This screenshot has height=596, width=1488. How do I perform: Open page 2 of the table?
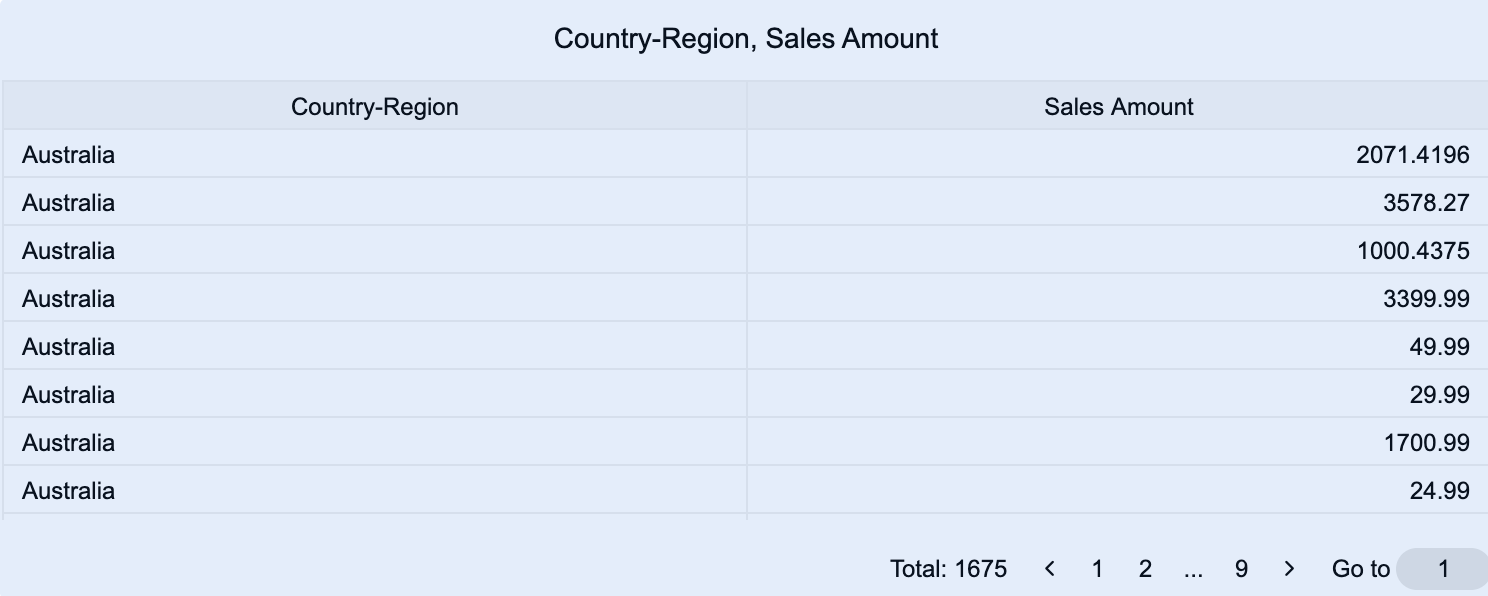coord(1145,569)
